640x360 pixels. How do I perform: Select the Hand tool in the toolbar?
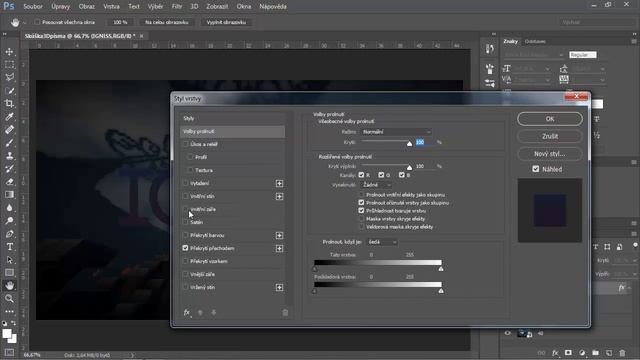[x=9, y=286]
